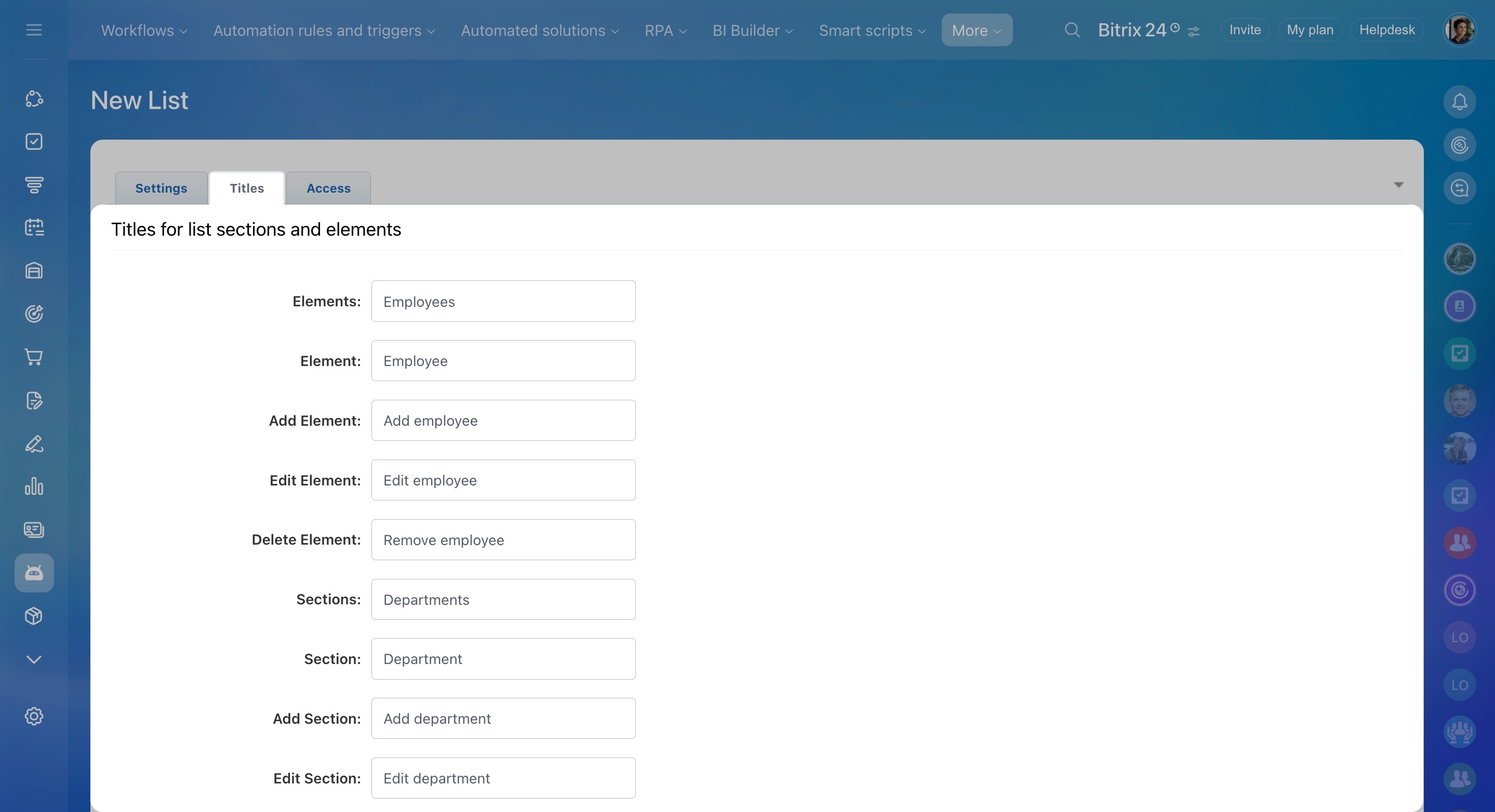Open the Calendar sidebar icon

pyautogui.click(x=34, y=227)
